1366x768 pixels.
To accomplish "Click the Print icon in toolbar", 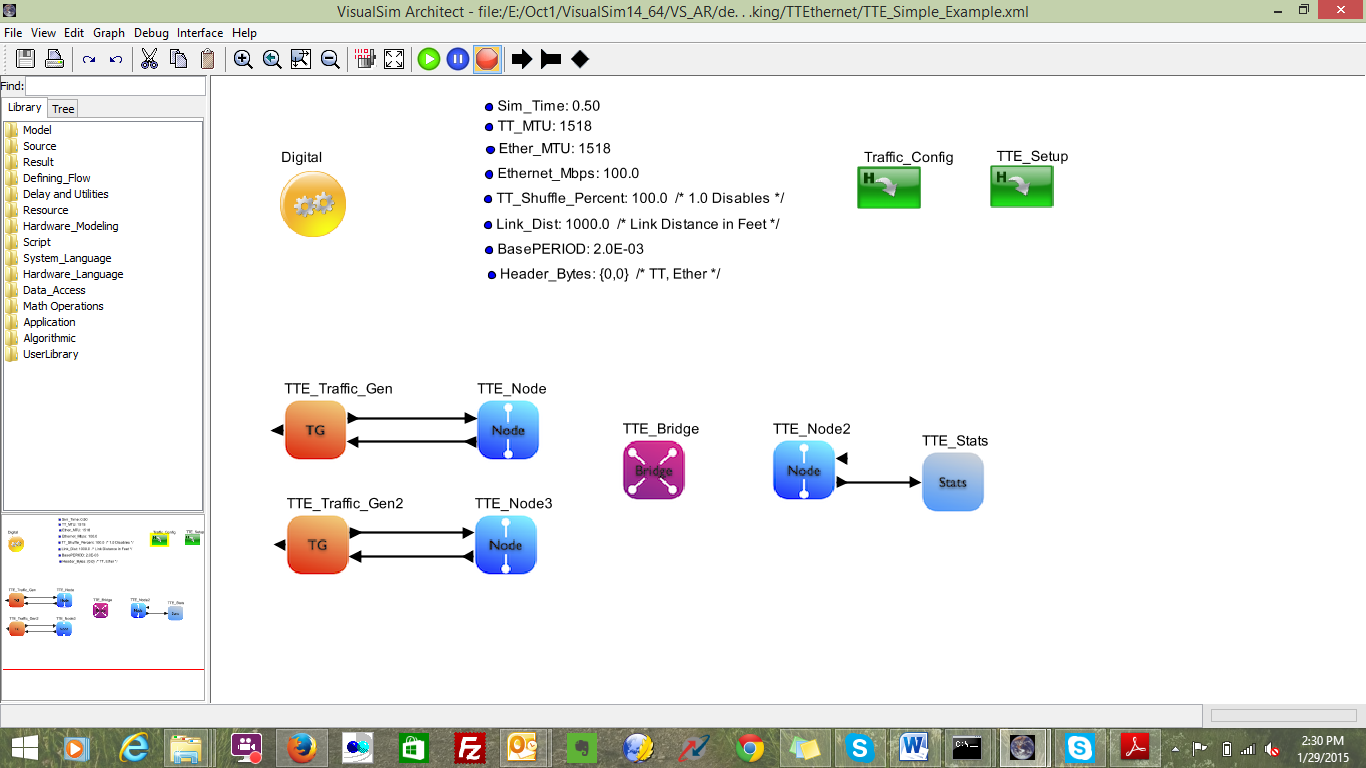I will pyautogui.click(x=54, y=59).
